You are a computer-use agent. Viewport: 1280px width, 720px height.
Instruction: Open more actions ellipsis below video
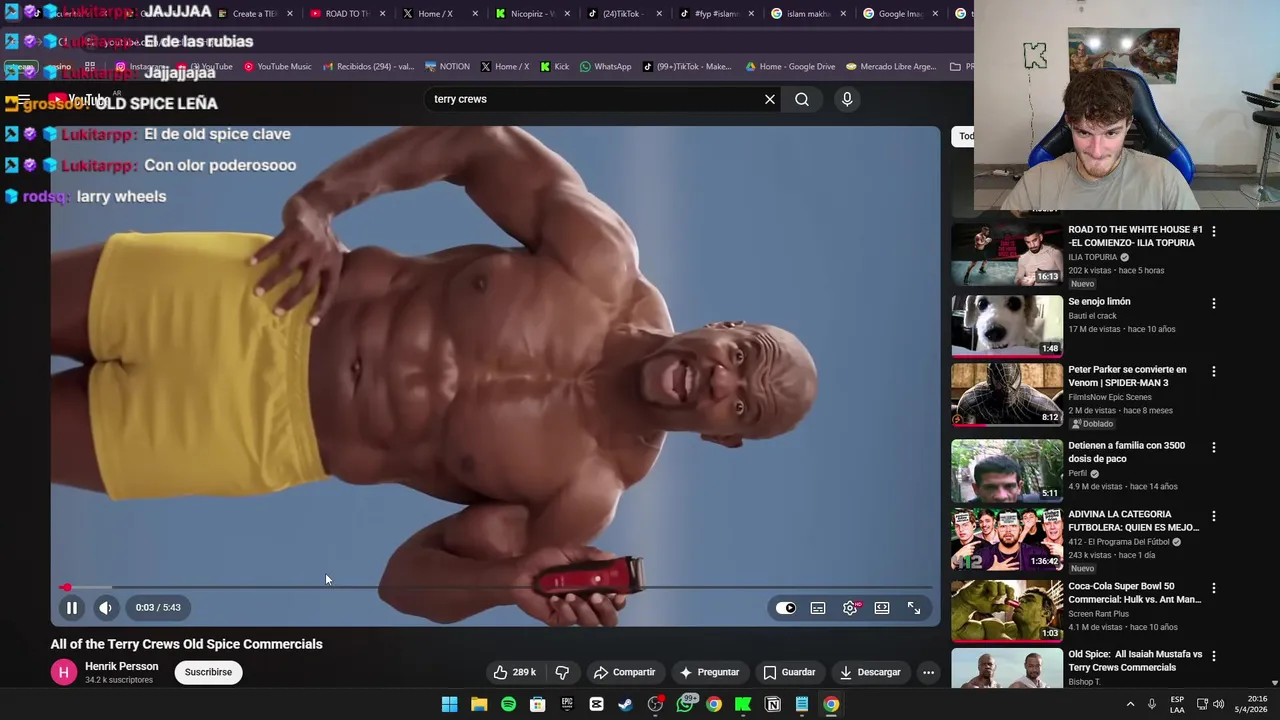pos(928,672)
